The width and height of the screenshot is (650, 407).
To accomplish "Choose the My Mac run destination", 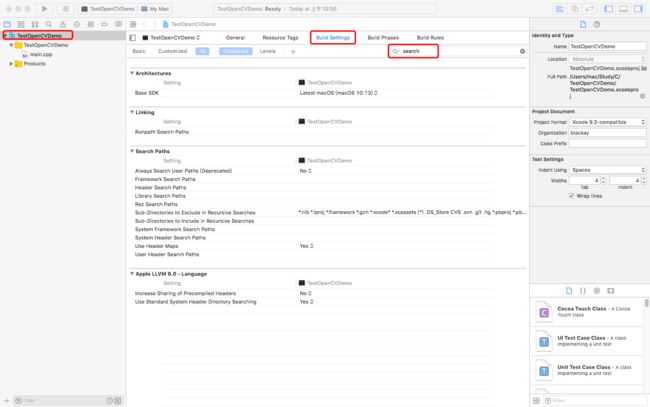I will (x=155, y=9).
